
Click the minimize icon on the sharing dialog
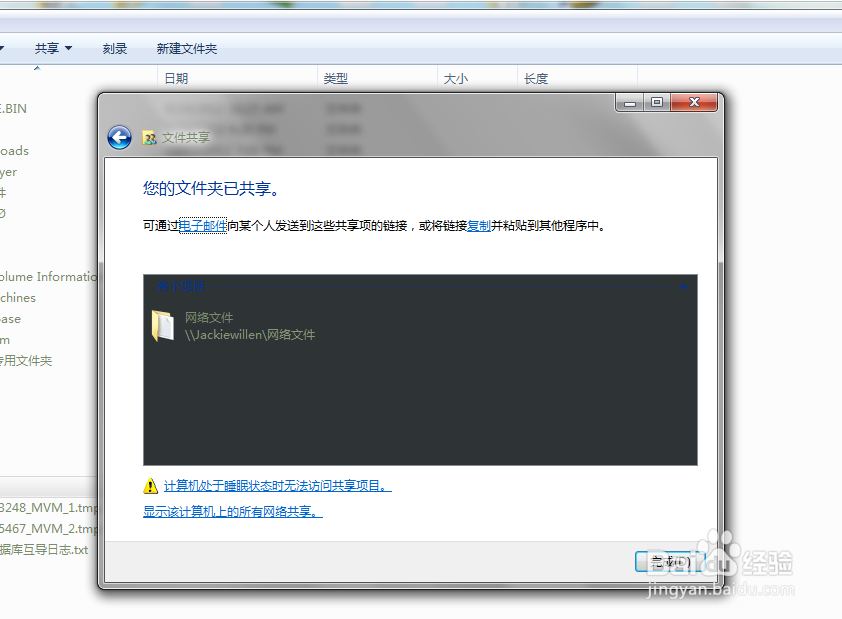(629, 102)
